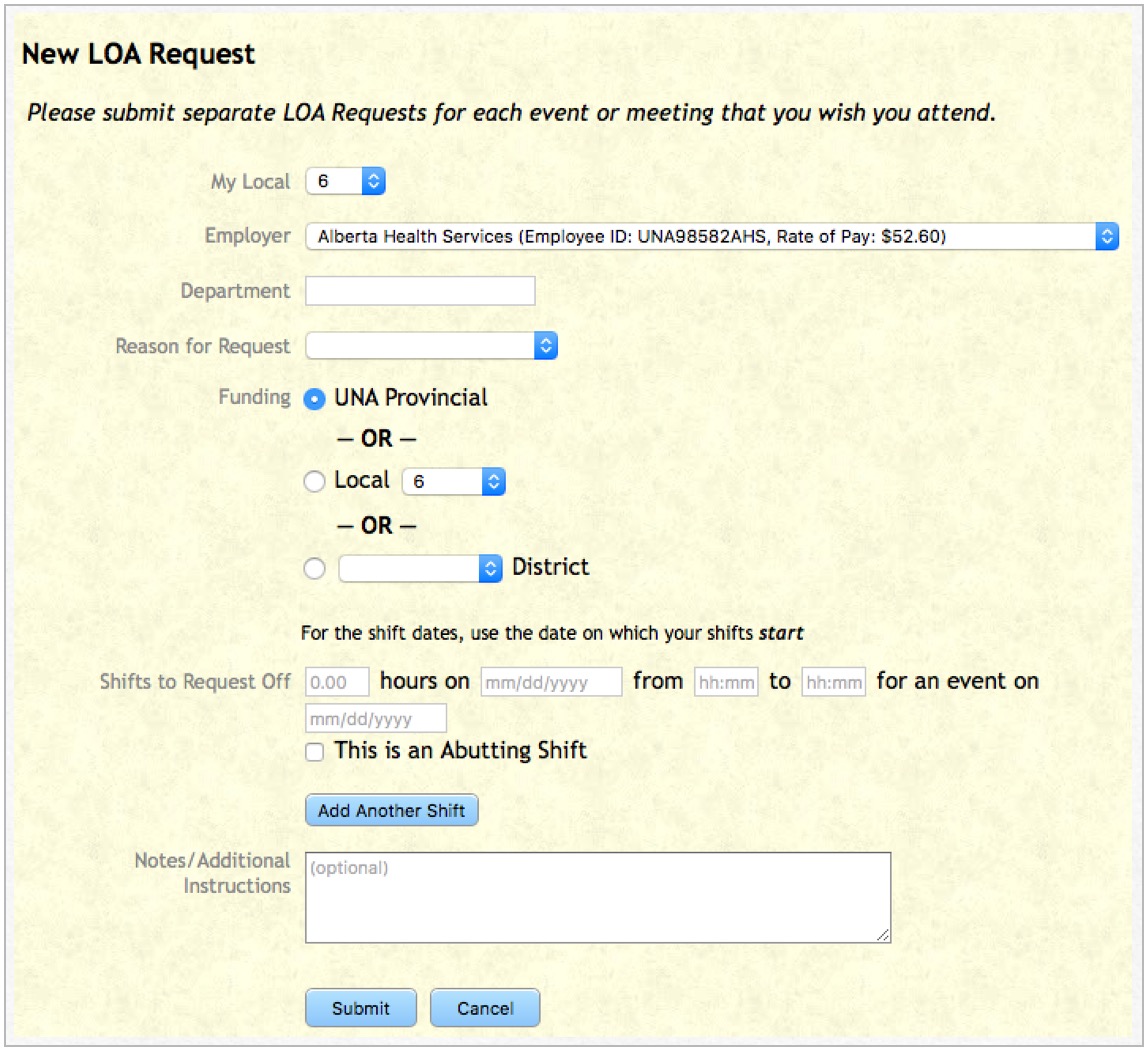Submit the New LOA Request form
The width and height of the screenshot is (1148, 1052).
coord(361,1008)
